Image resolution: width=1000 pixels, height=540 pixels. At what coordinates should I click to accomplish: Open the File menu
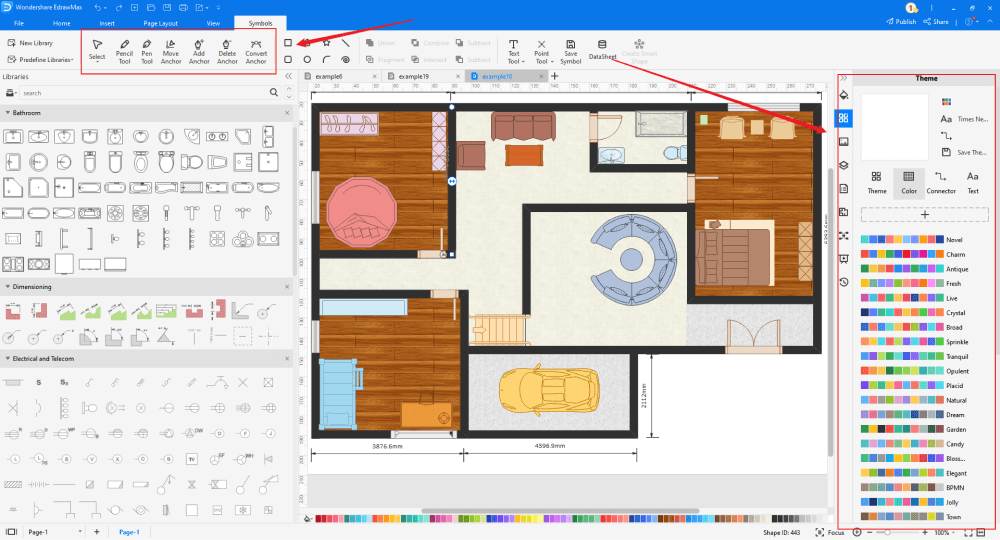click(x=18, y=23)
